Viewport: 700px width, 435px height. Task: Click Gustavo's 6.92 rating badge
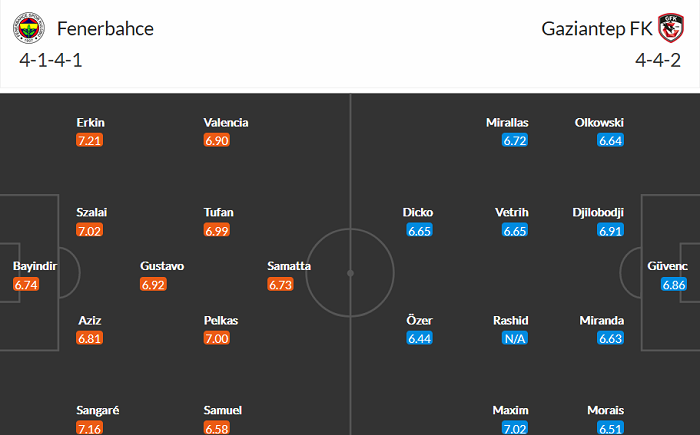tap(154, 285)
